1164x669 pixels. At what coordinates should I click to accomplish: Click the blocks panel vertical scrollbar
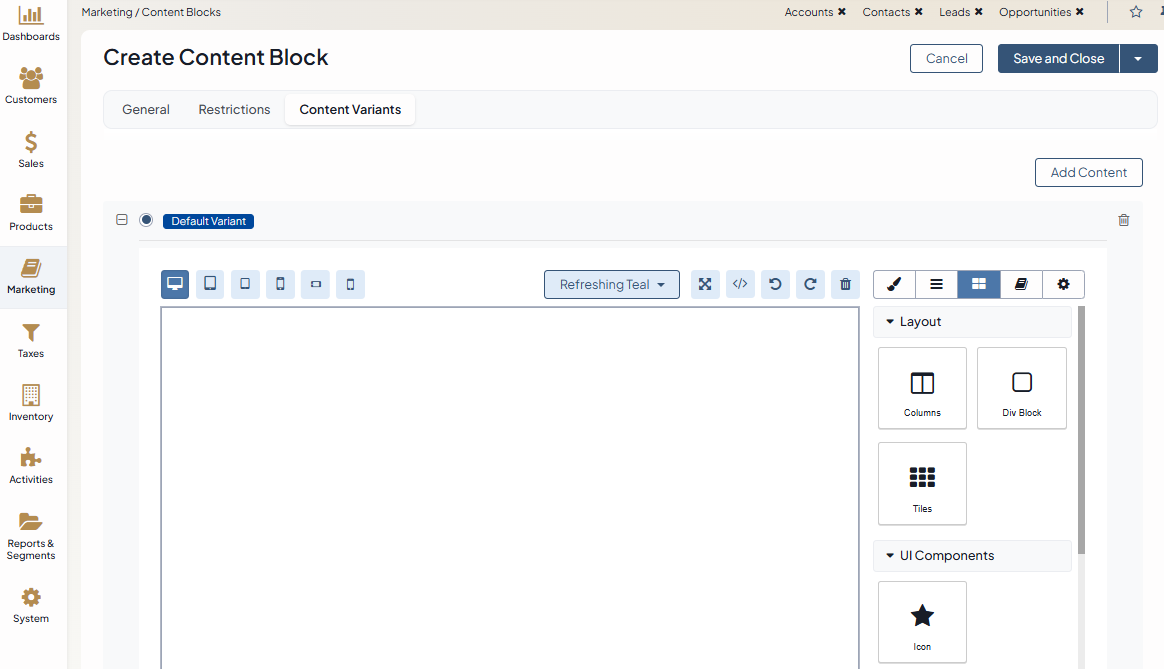click(1081, 430)
